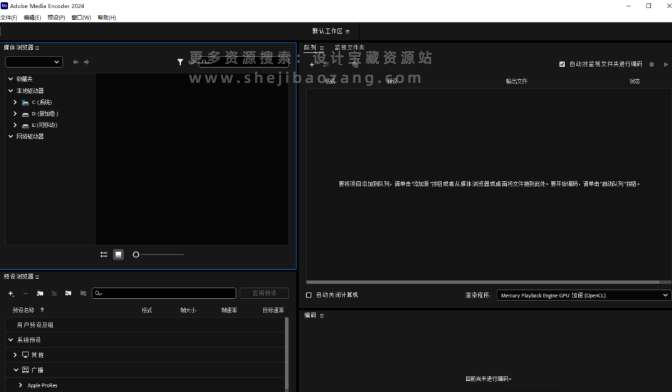Select the 默认工作区 default workspace
The width and height of the screenshot is (672, 392).
click(327, 31)
